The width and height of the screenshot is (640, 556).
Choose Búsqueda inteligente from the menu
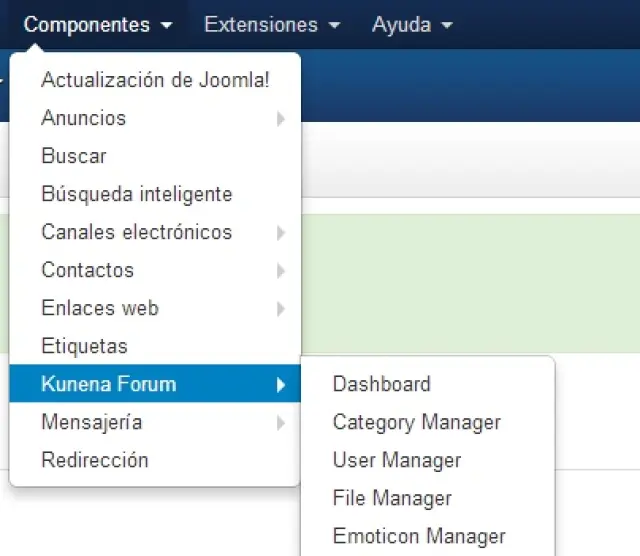tap(137, 194)
